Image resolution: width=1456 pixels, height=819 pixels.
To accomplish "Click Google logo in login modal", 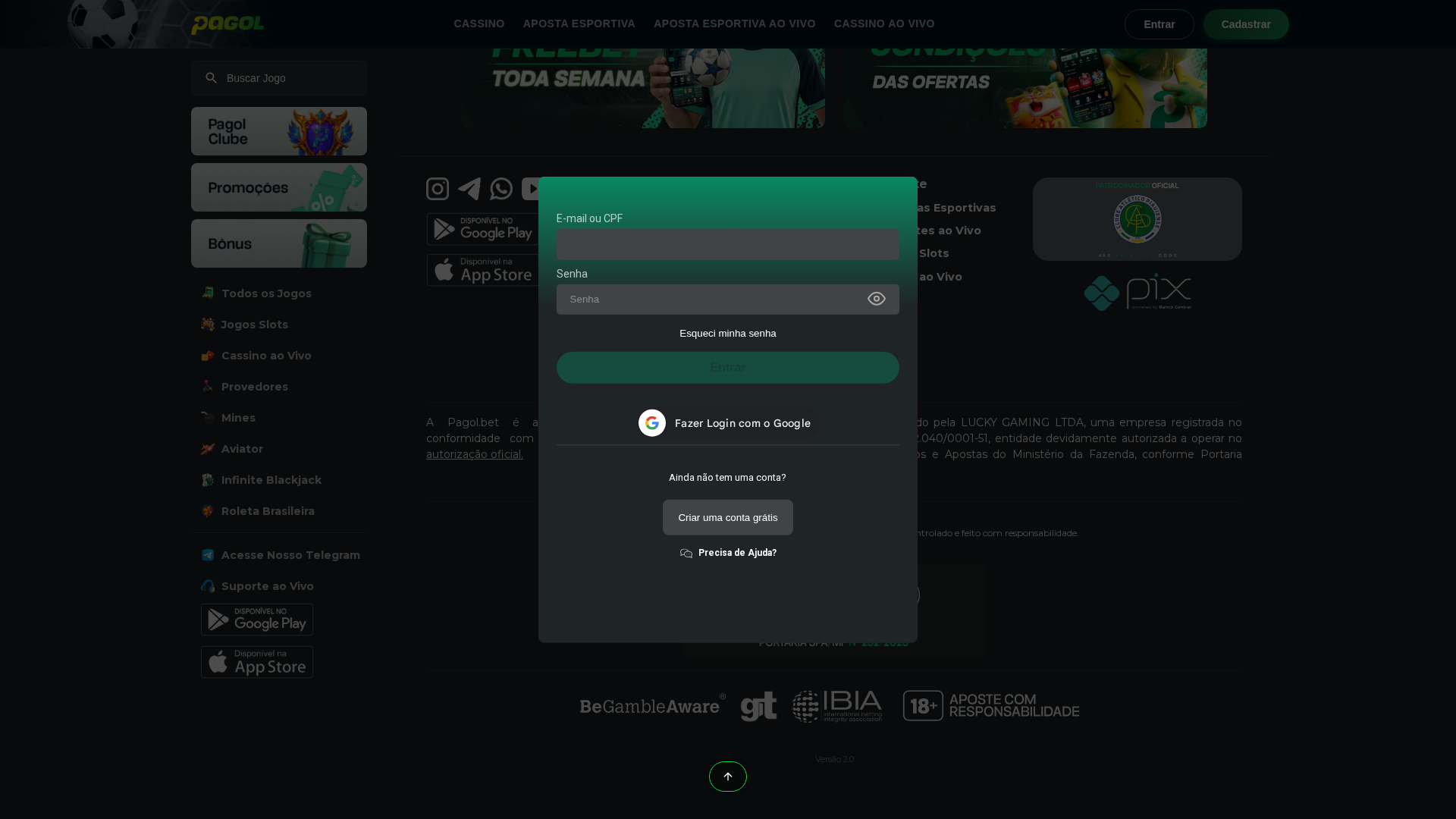I will (x=652, y=423).
